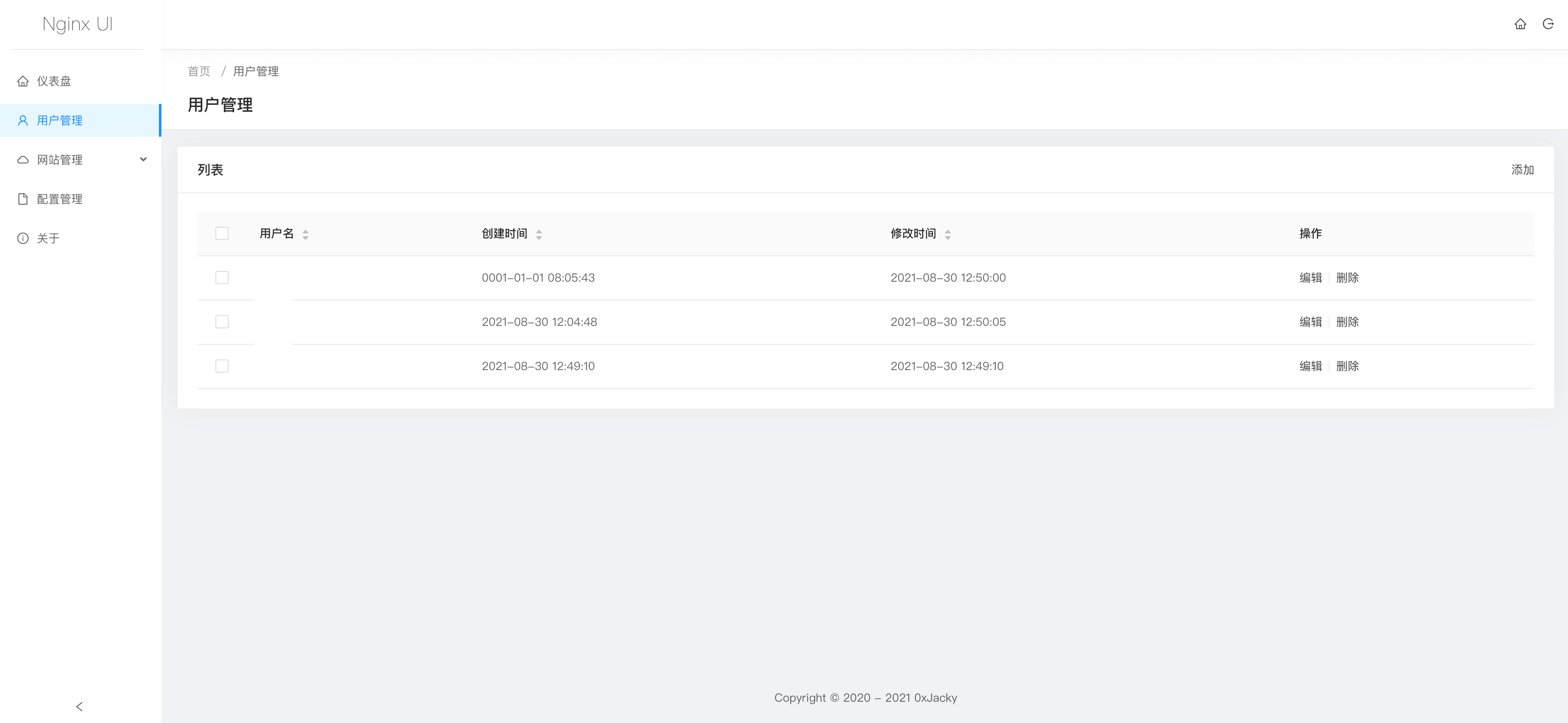Sort table by 创建时间 column arrows
This screenshot has height=723, width=1568.
[x=539, y=234]
